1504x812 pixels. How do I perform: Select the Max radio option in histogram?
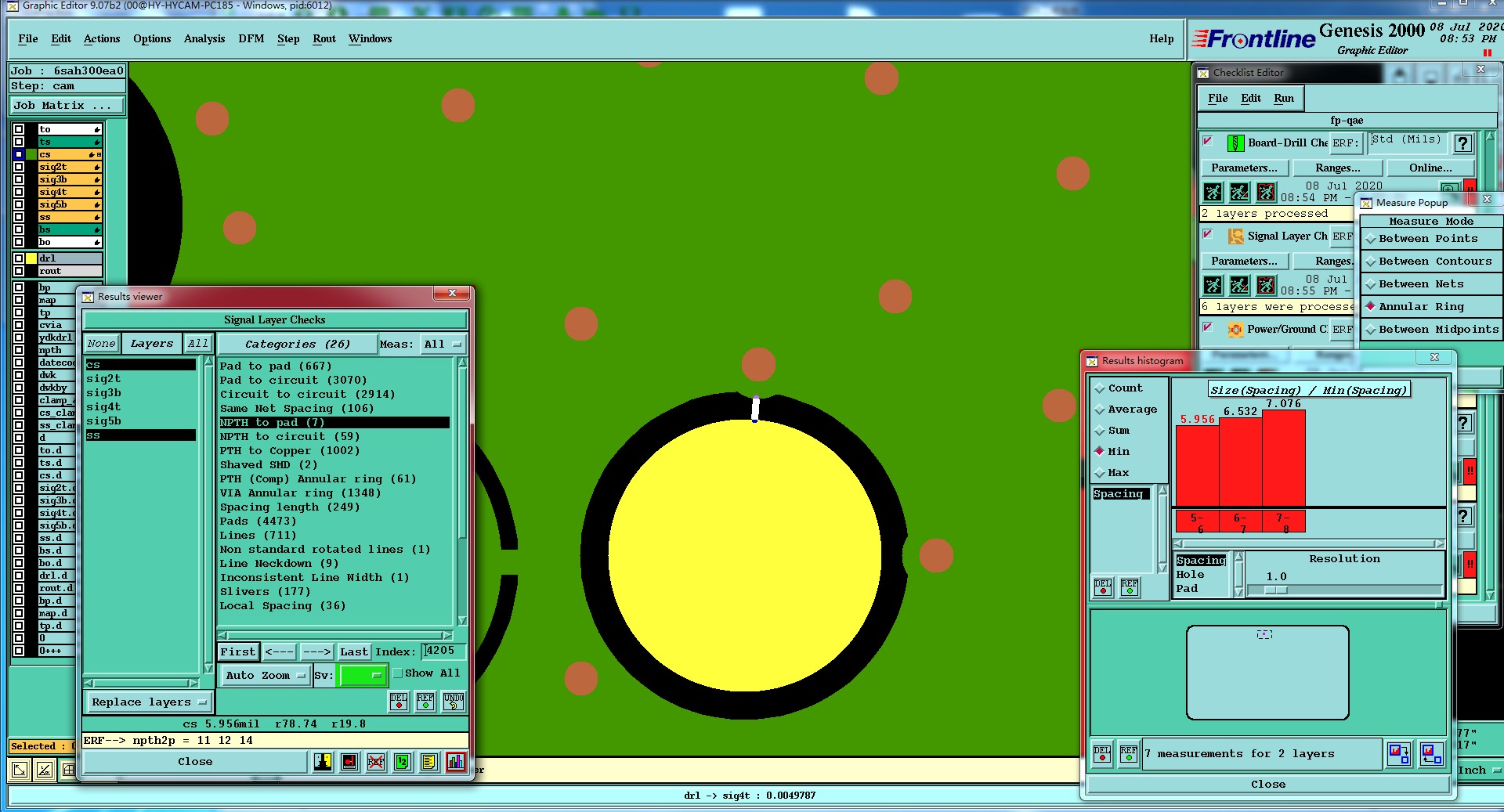point(1100,473)
